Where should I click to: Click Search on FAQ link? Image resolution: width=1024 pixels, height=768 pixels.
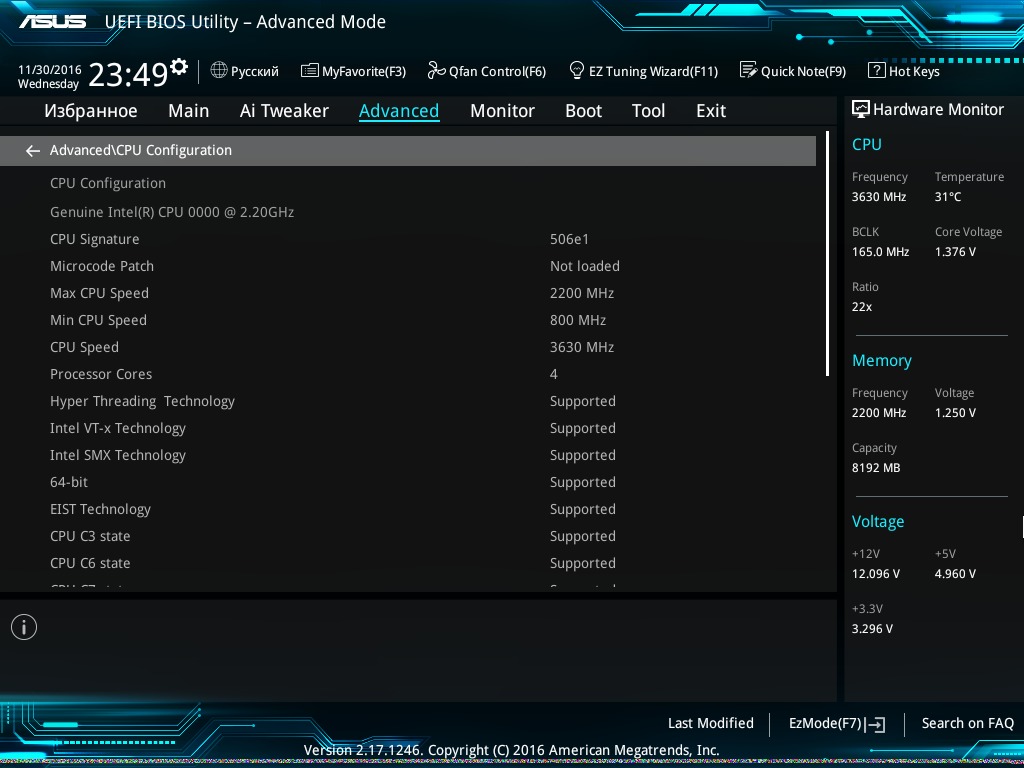[968, 723]
